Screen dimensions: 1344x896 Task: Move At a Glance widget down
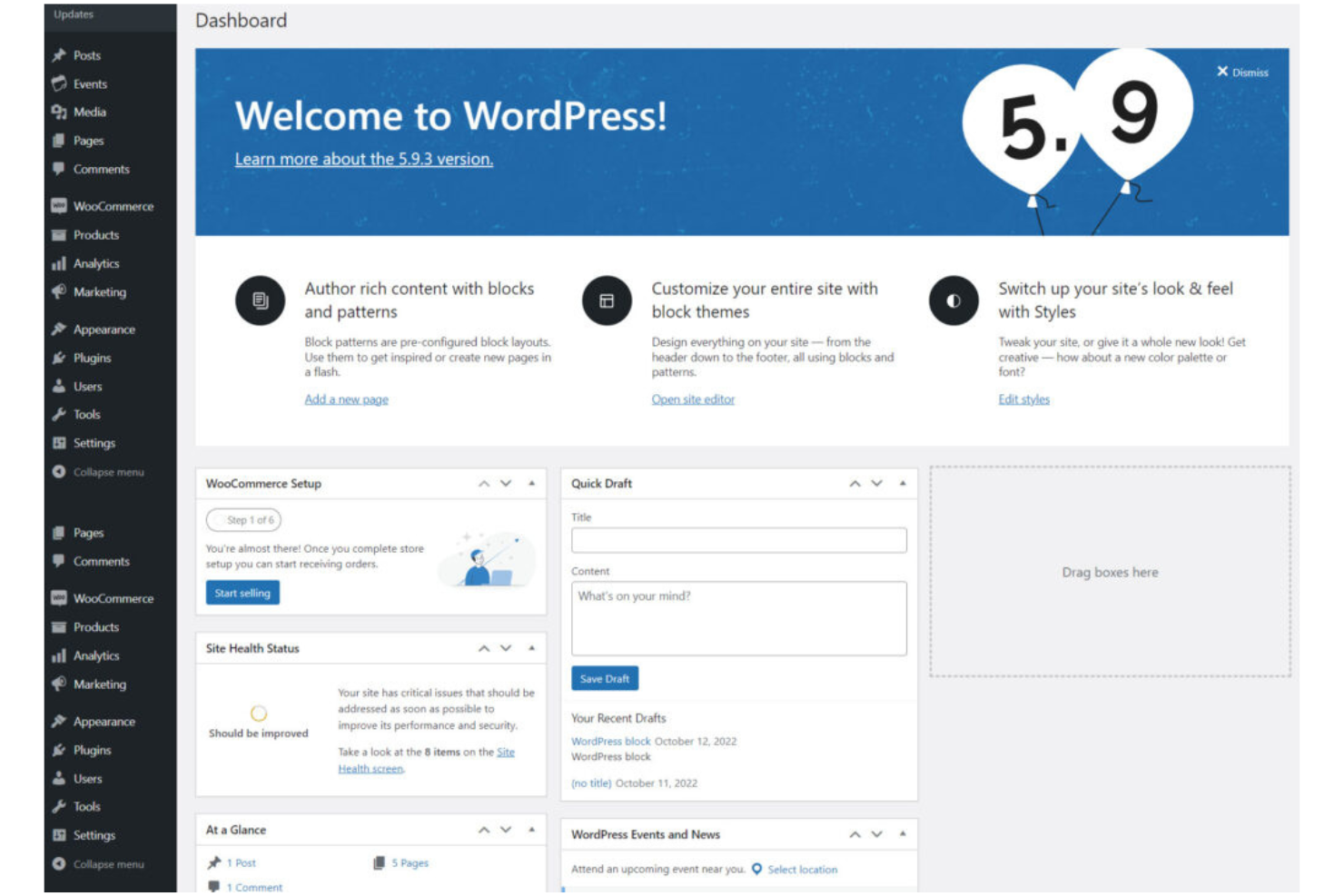coord(506,830)
